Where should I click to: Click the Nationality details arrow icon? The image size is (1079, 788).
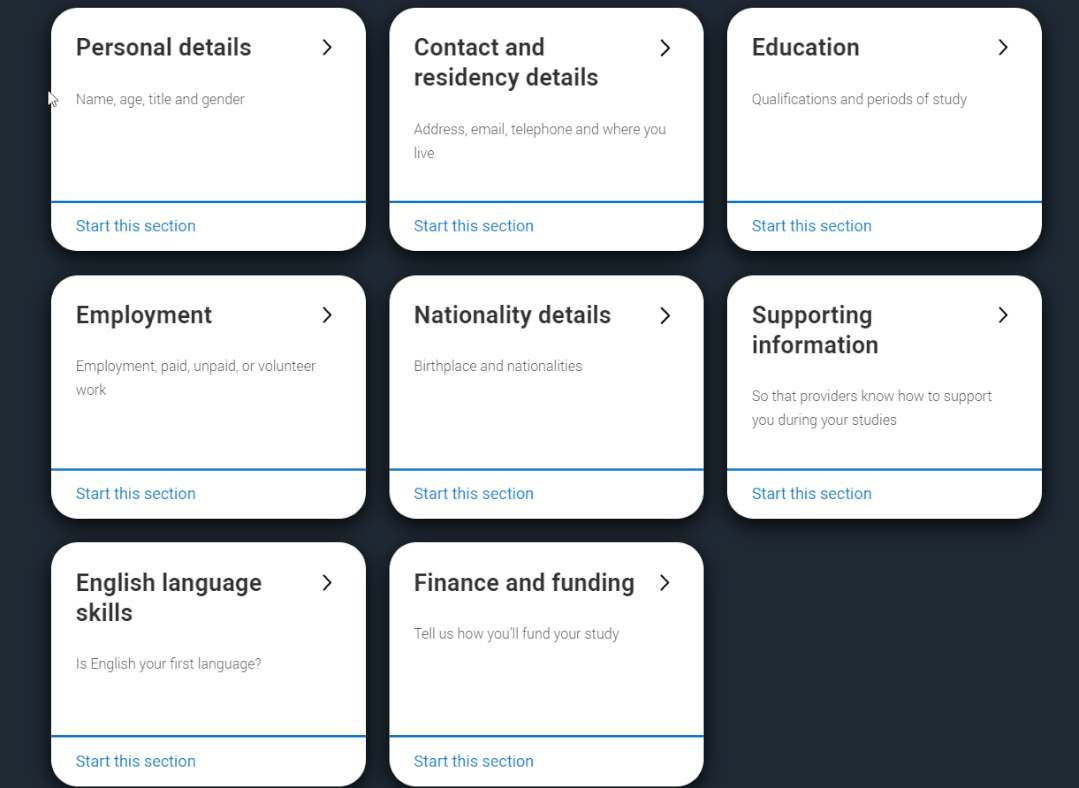pyautogui.click(x=665, y=315)
